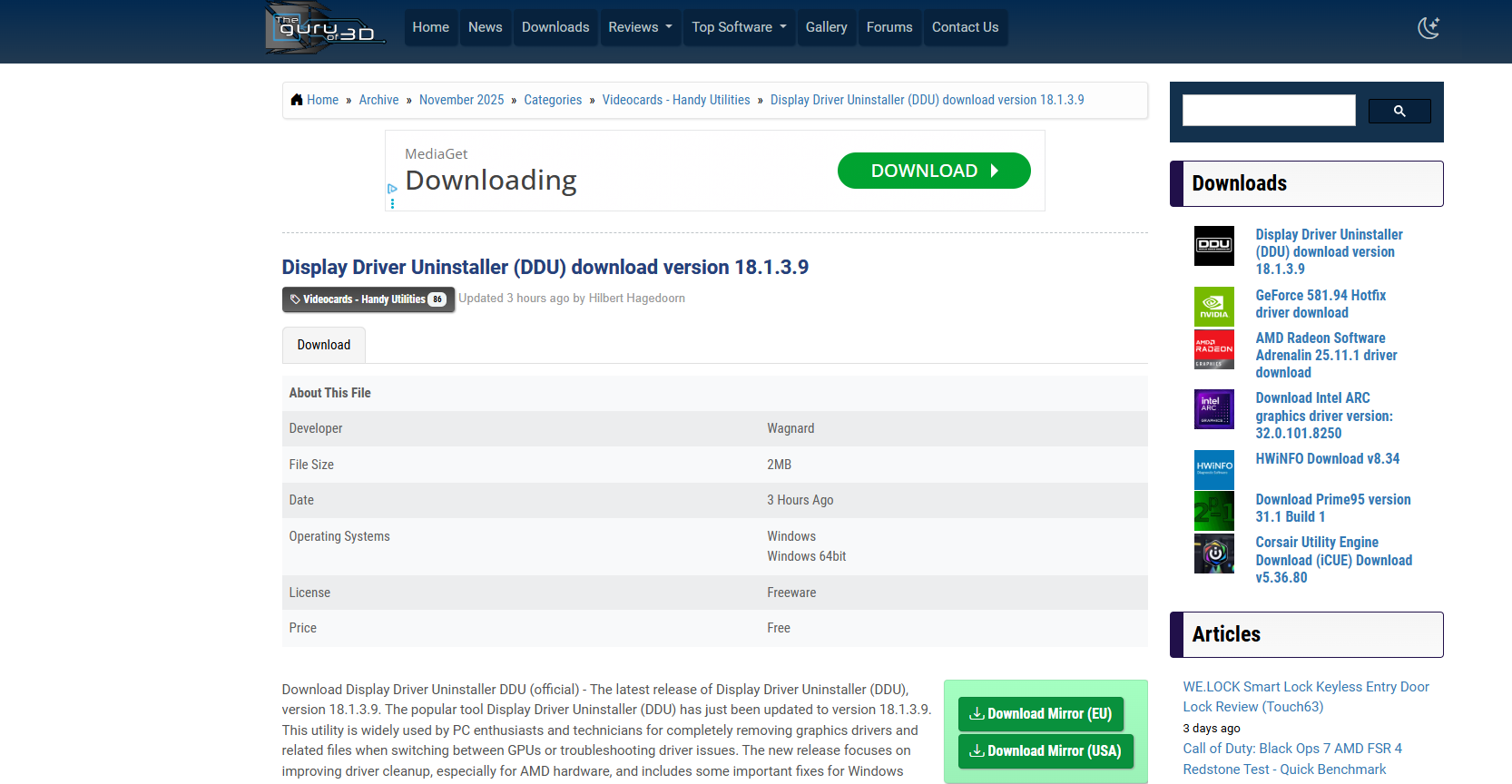This screenshot has width=1512, height=784.
Task: Click the ad choices icon on the banner
Action: [x=392, y=189]
